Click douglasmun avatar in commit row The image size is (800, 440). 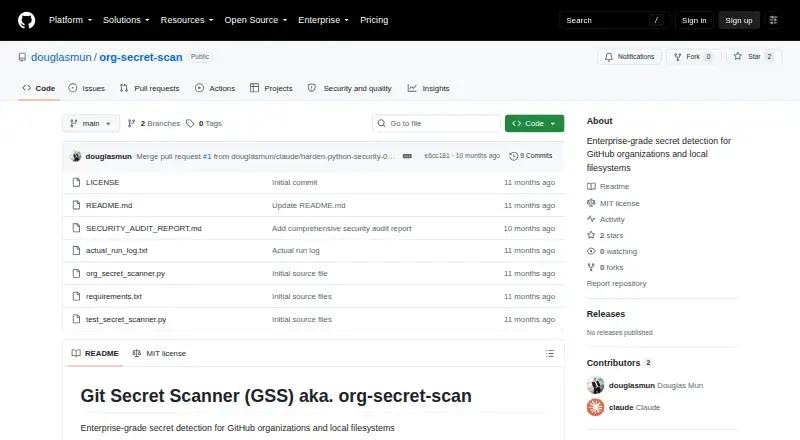coord(76,156)
